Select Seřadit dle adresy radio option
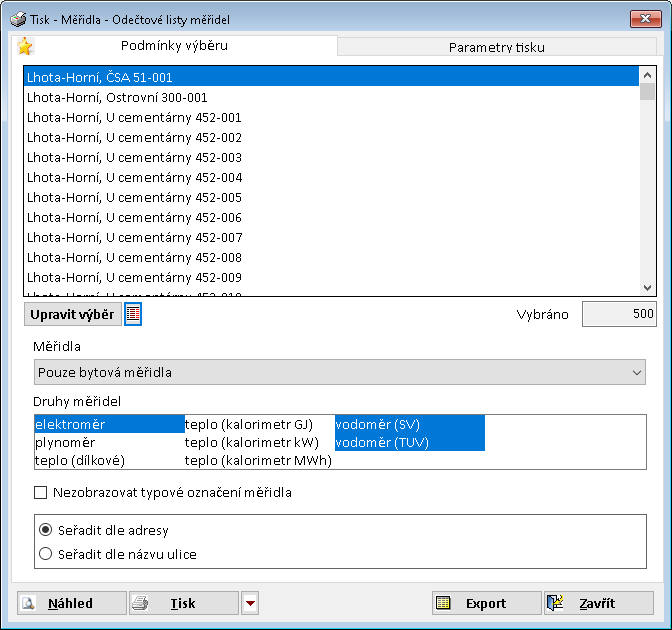Viewport: 672px width, 630px height. (44, 529)
